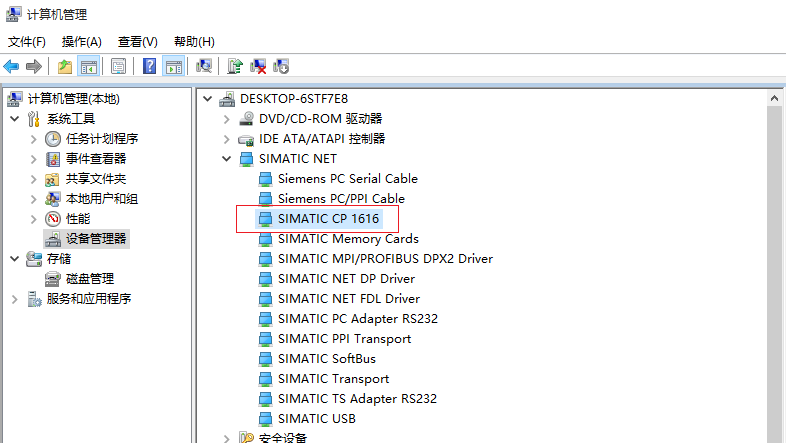The height and width of the screenshot is (443, 786).
Task: Open the 操作(A) menu
Action: (x=81, y=42)
